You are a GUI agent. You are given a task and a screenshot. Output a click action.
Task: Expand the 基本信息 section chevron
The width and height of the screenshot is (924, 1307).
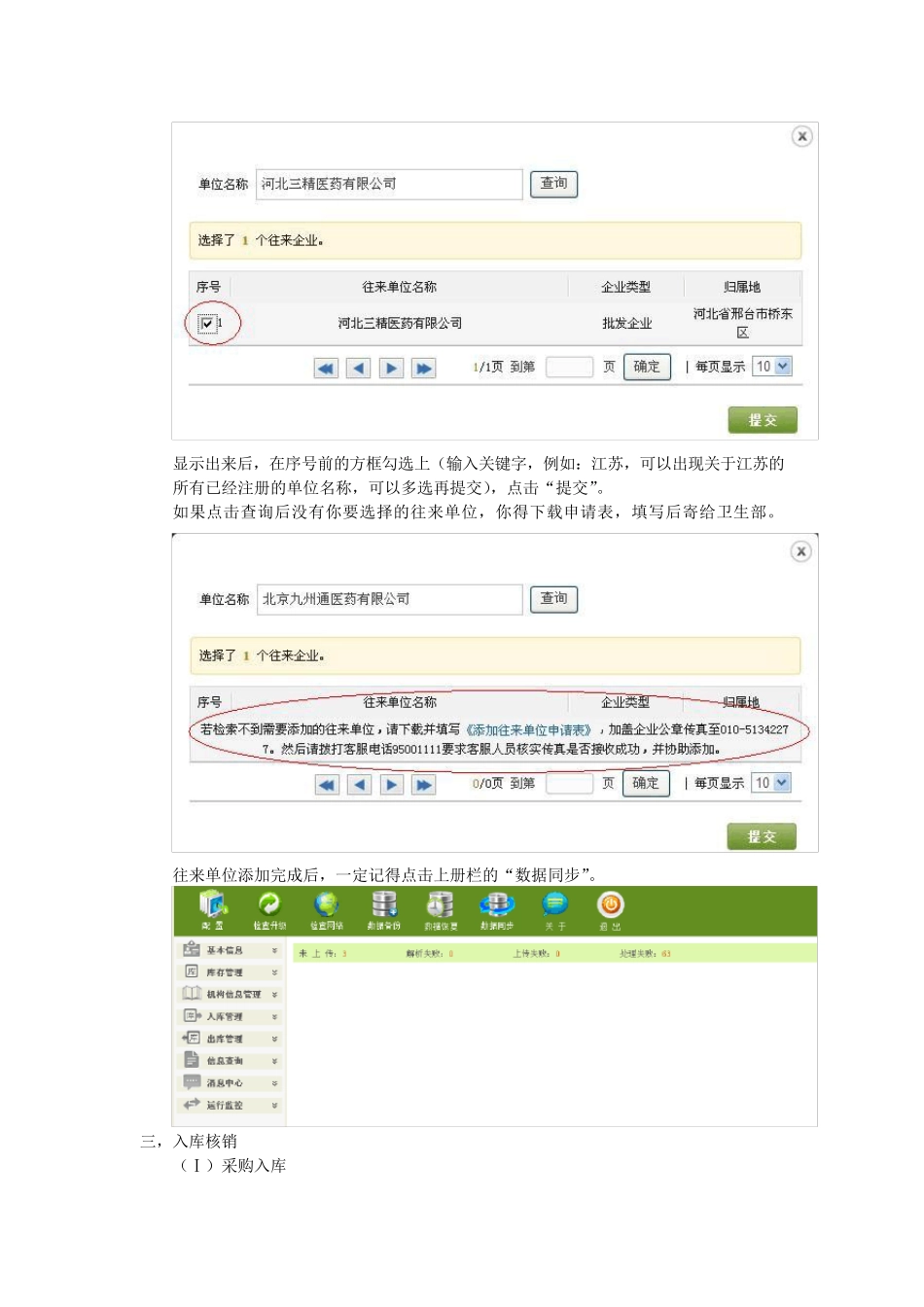(274, 950)
